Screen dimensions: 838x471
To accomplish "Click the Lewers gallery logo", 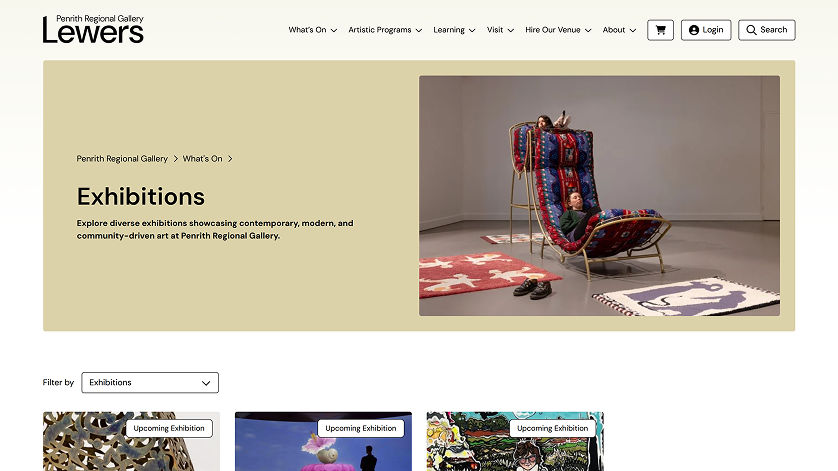I will [x=93, y=29].
